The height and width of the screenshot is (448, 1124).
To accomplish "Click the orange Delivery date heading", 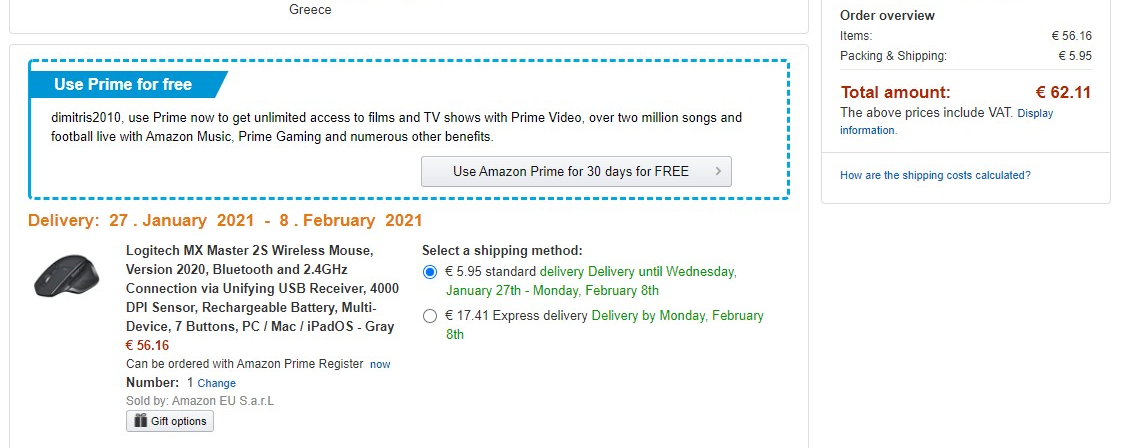I will 225,220.
